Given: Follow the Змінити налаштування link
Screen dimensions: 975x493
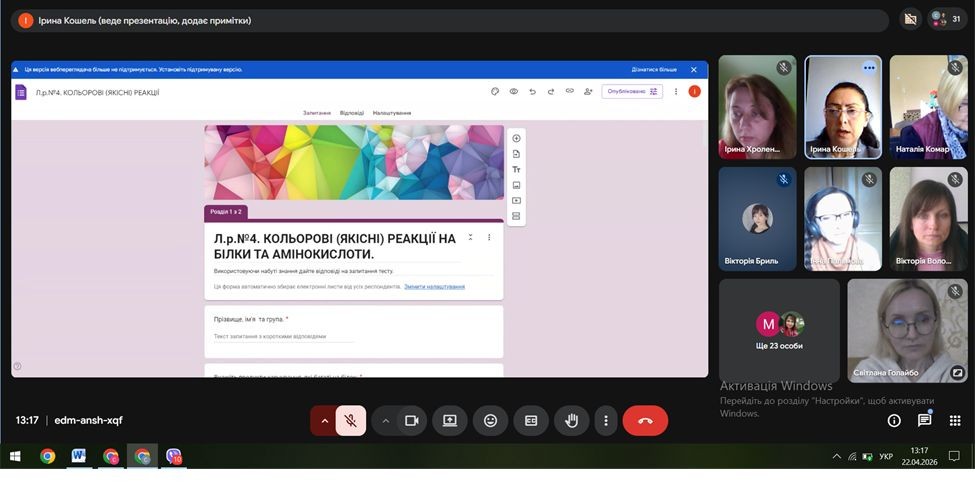Looking at the screenshot, I should (x=435, y=287).
